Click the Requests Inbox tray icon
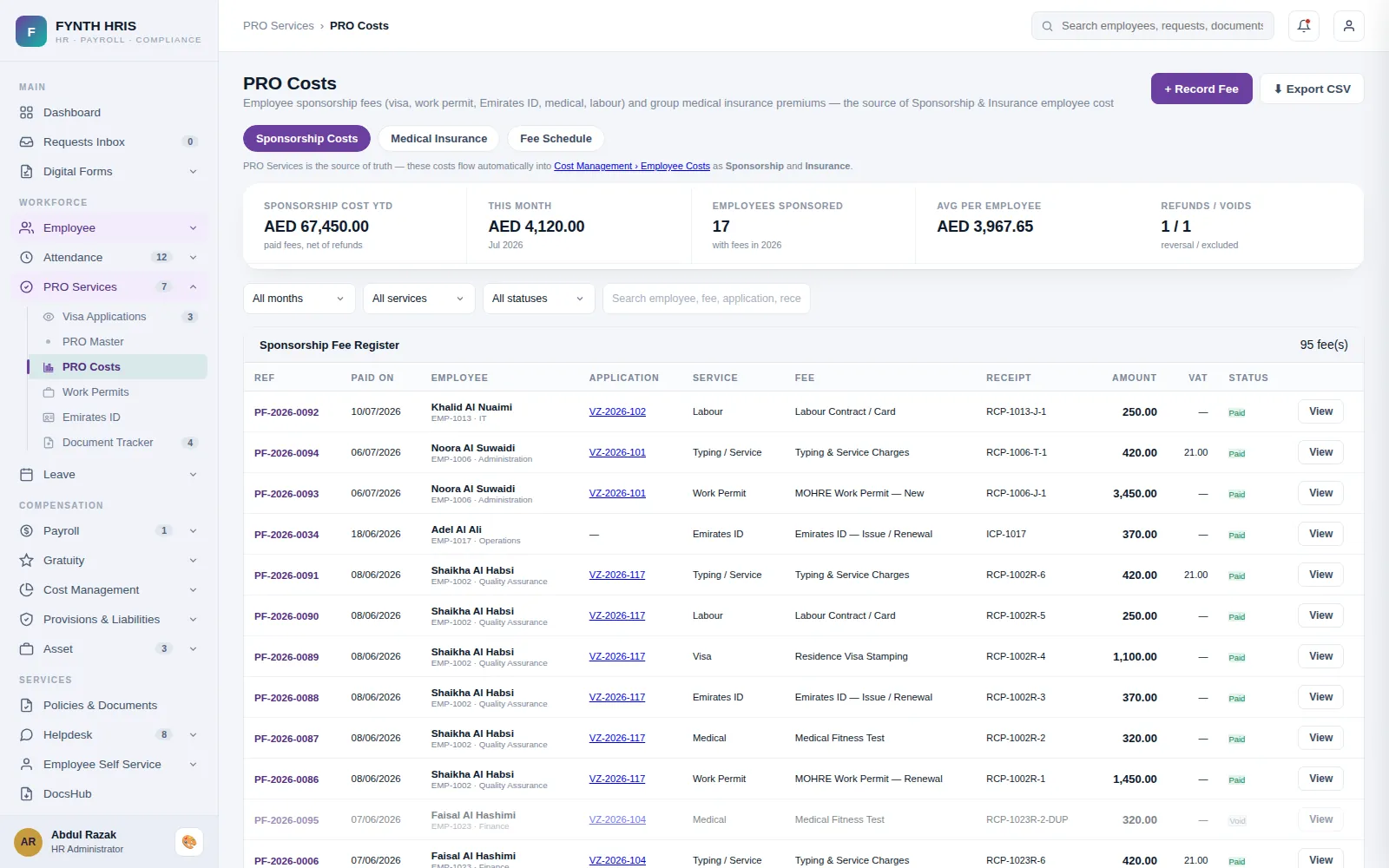This screenshot has height=868, width=1389. (x=27, y=142)
